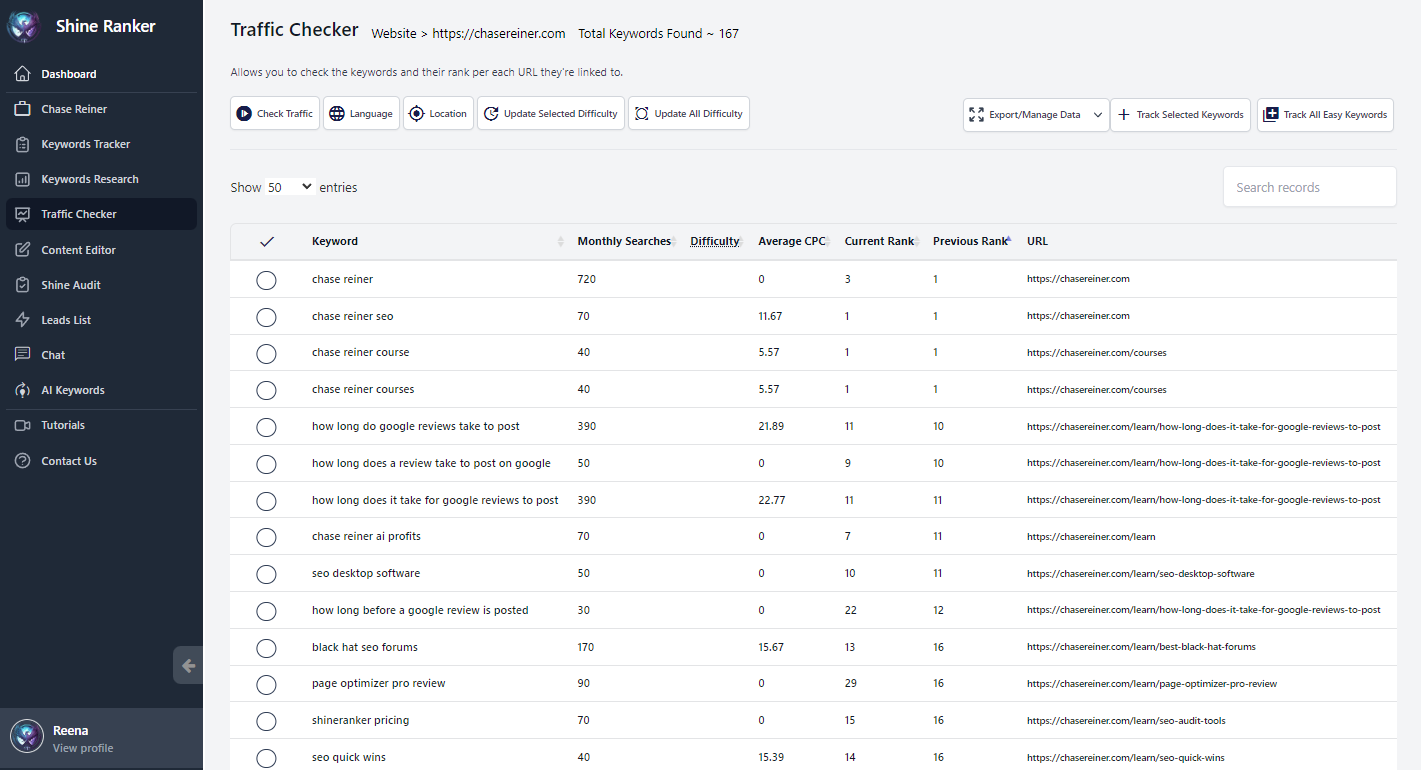Open Keywords Research in the sidebar
Image resolution: width=1421 pixels, height=770 pixels.
pos(90,179)
